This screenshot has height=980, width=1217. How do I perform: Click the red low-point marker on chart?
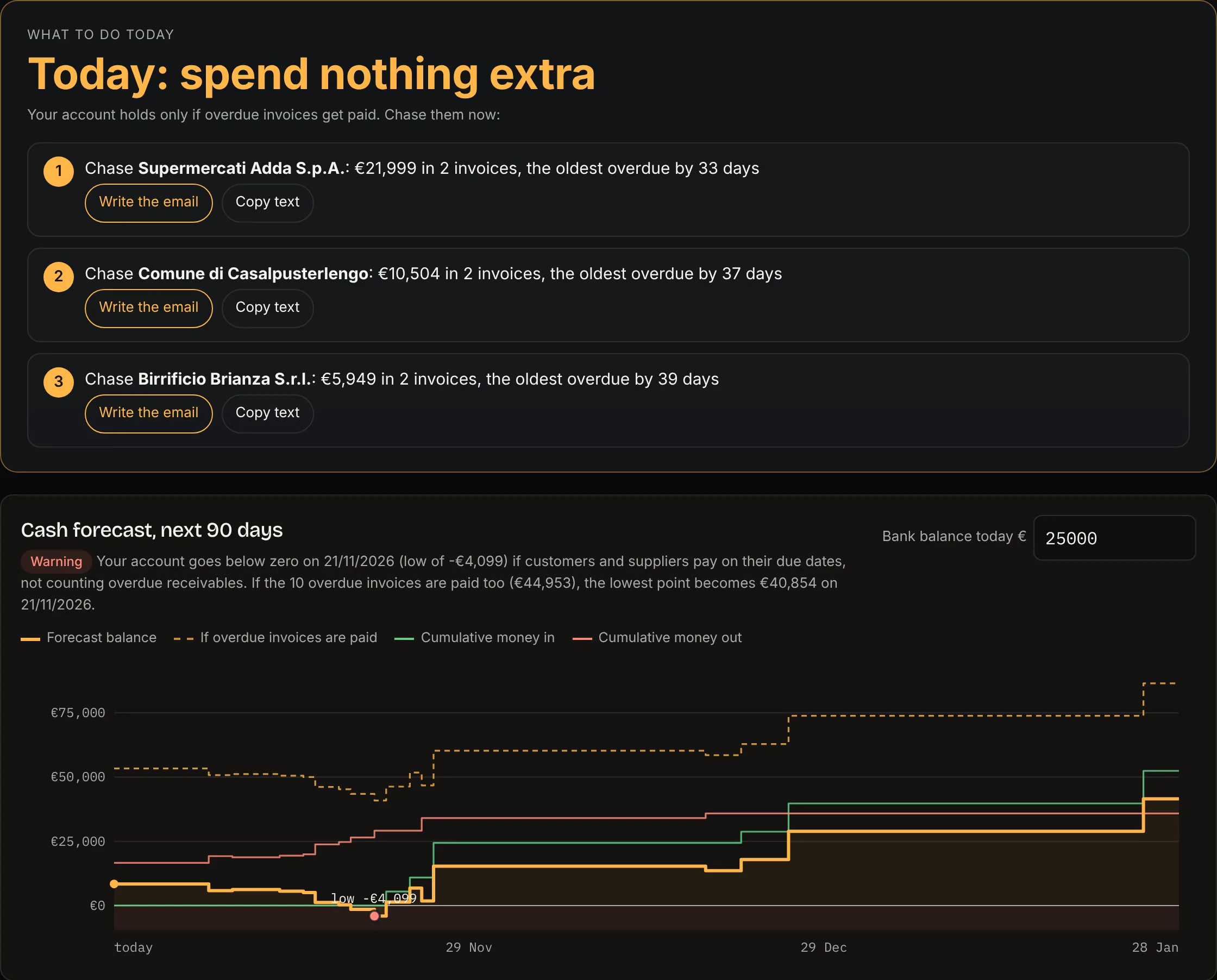tap(374, 916)
